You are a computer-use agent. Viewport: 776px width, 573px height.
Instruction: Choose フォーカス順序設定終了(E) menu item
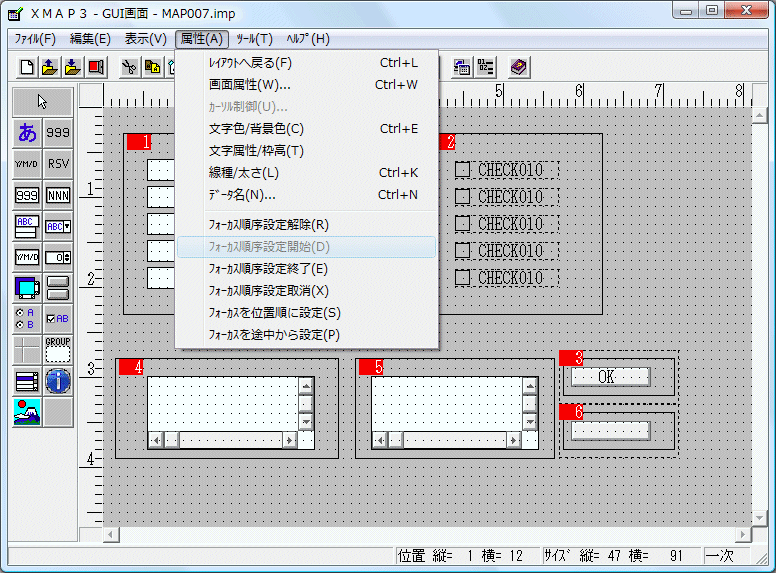coord(307,269)
